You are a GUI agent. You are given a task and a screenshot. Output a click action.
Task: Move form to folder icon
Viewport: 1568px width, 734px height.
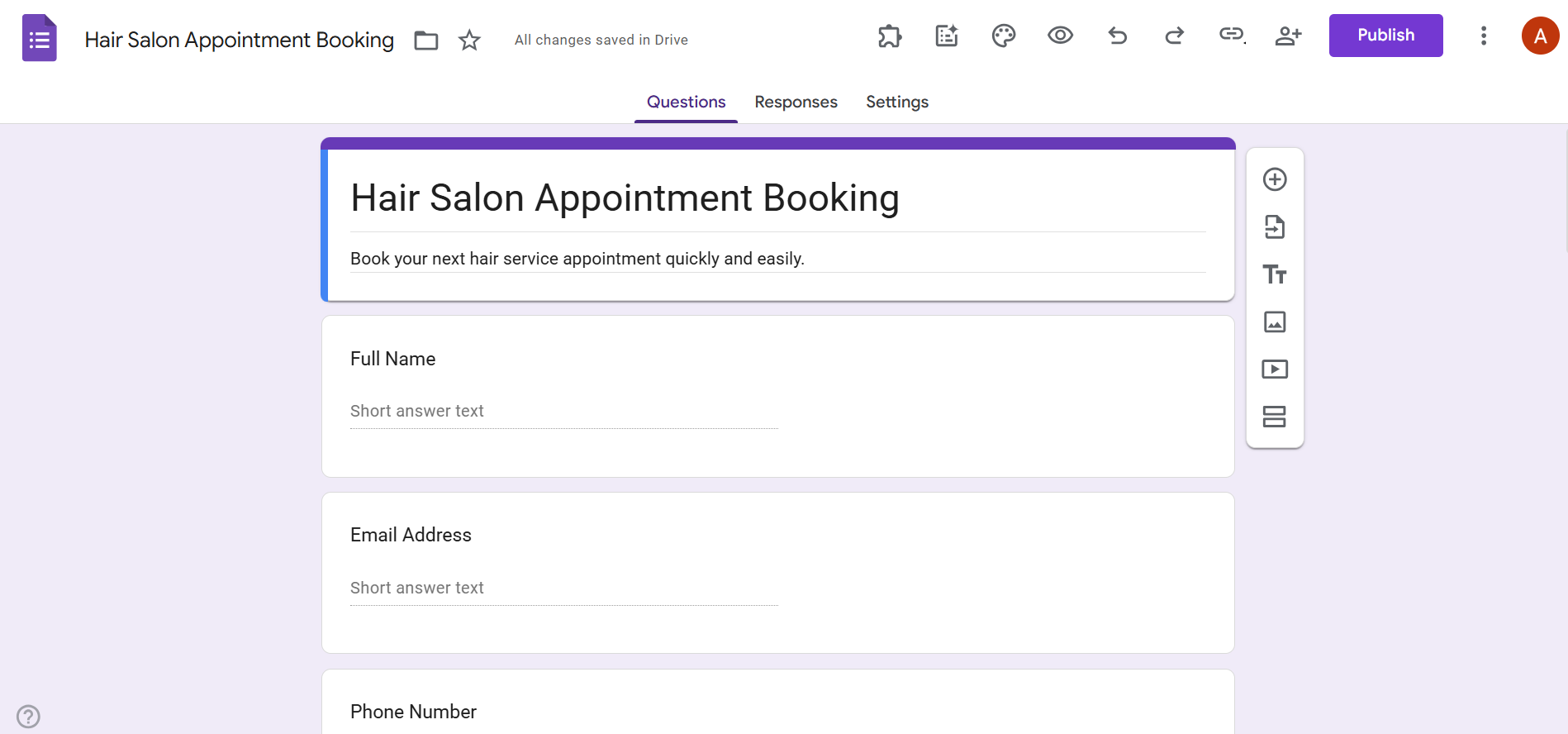(x=426, y=40)
